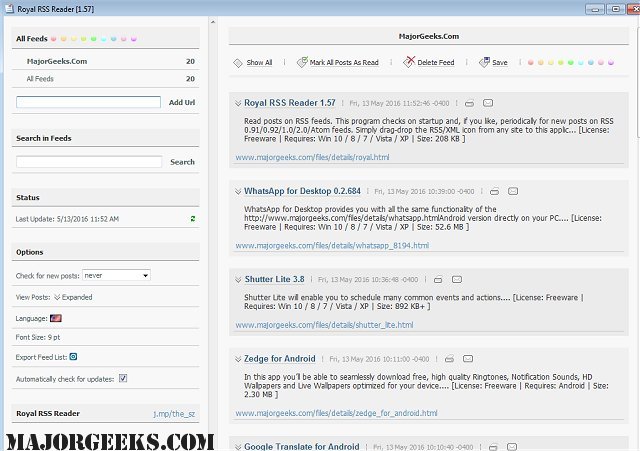Click the app icon in the title bar
This screenshot has height=451, width=640.
[x=9, y=9]
